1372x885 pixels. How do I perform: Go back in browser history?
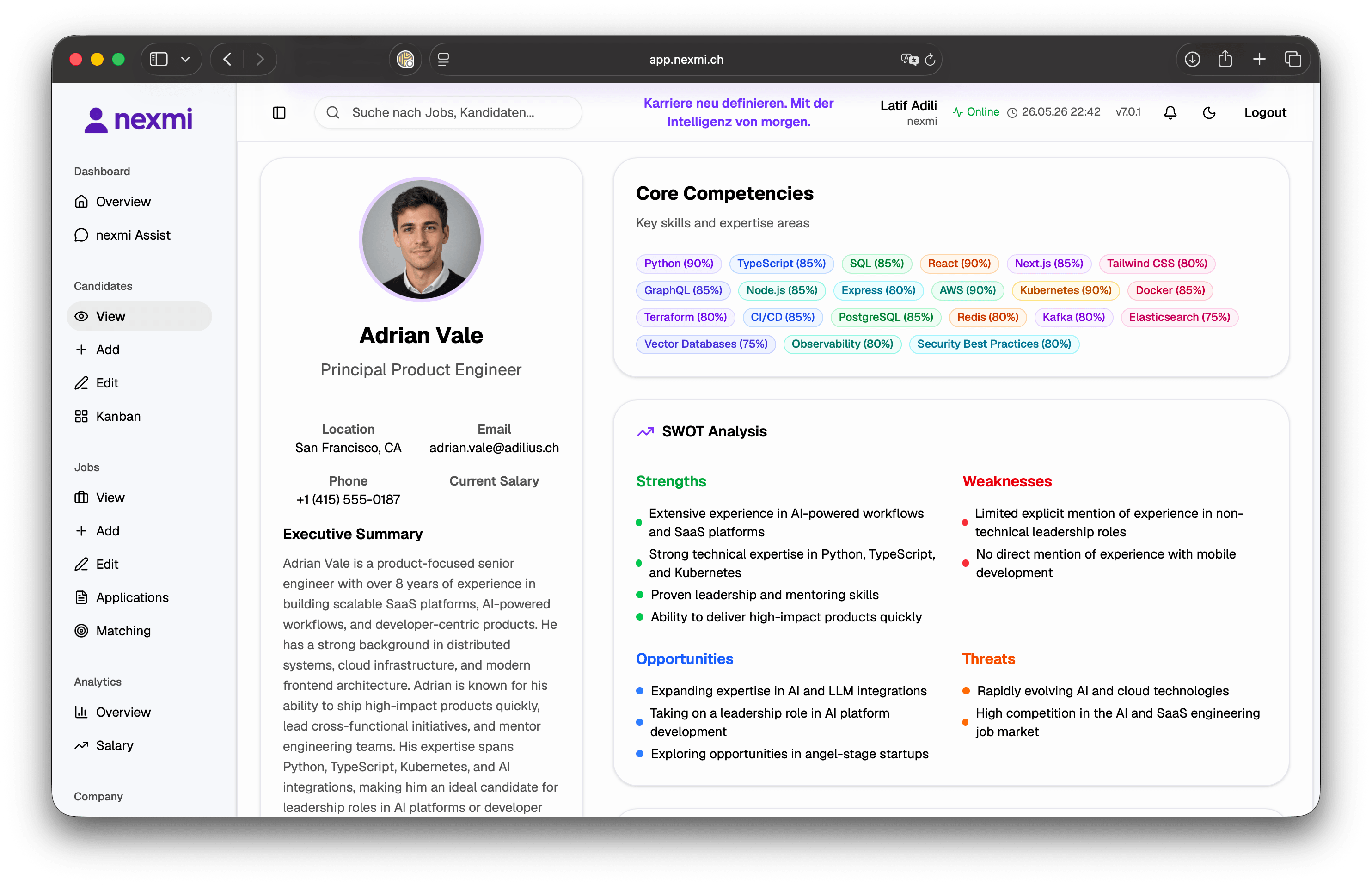click(x=227, y=59)
